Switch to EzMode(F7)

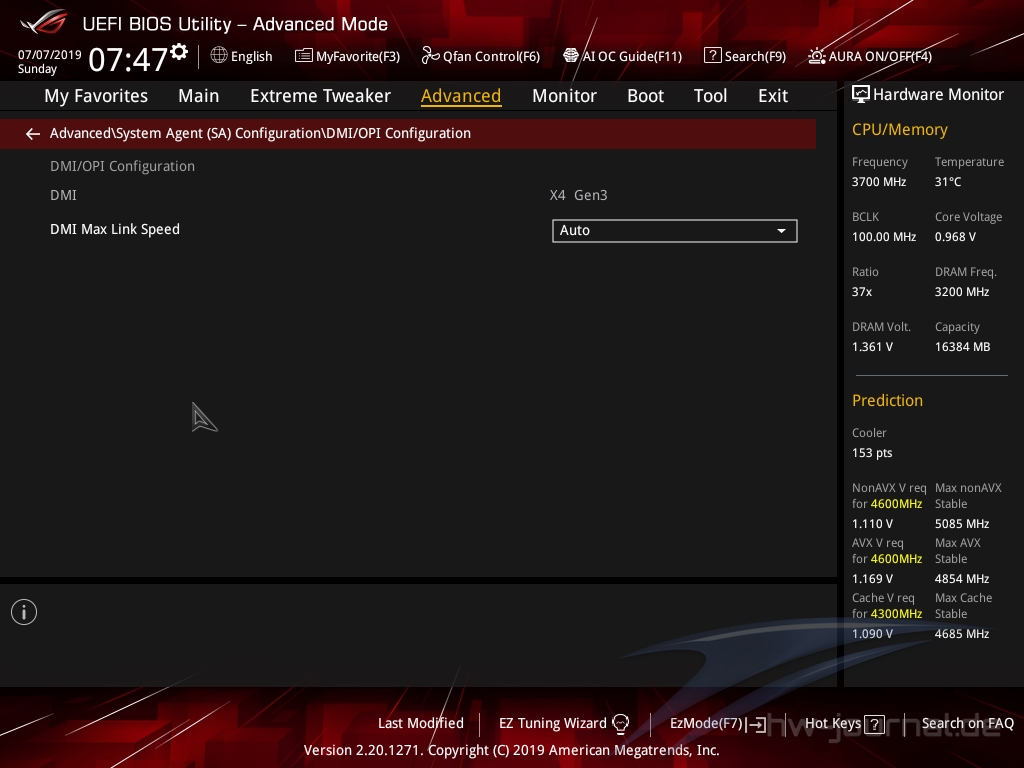(x=718, y=724)
